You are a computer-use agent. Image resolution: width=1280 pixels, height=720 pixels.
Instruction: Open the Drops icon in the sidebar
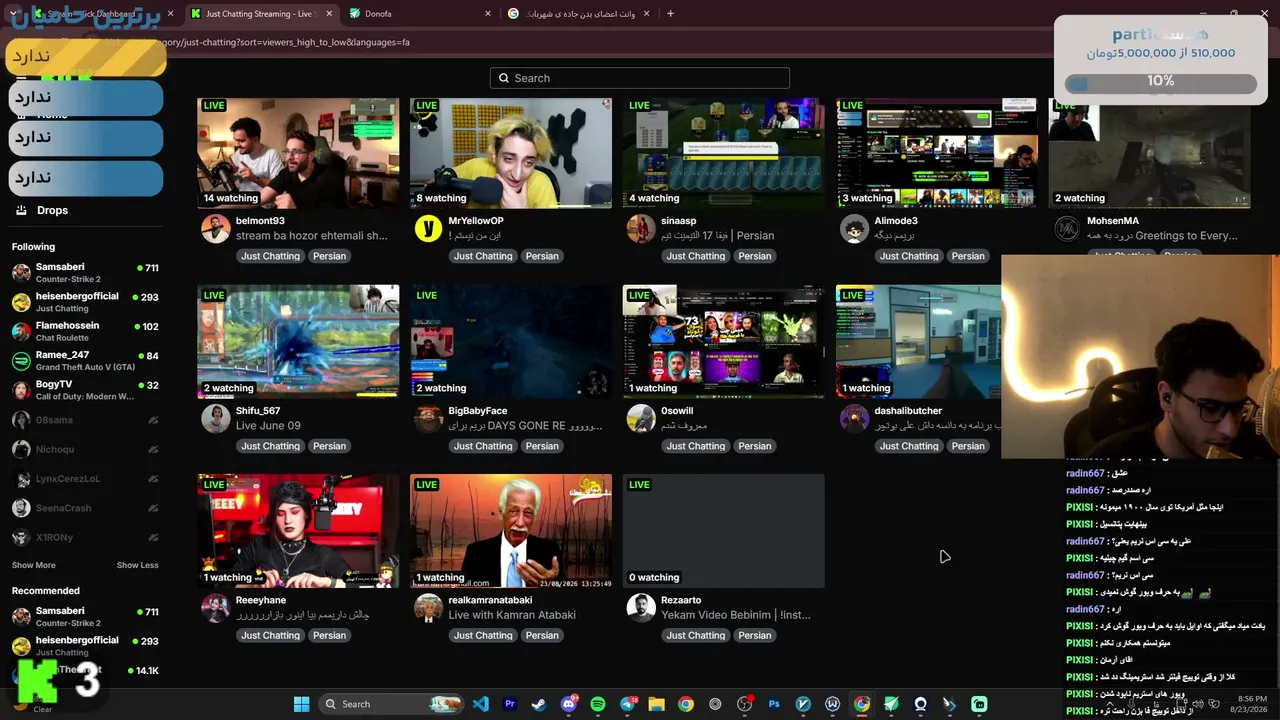click(21, 210)
